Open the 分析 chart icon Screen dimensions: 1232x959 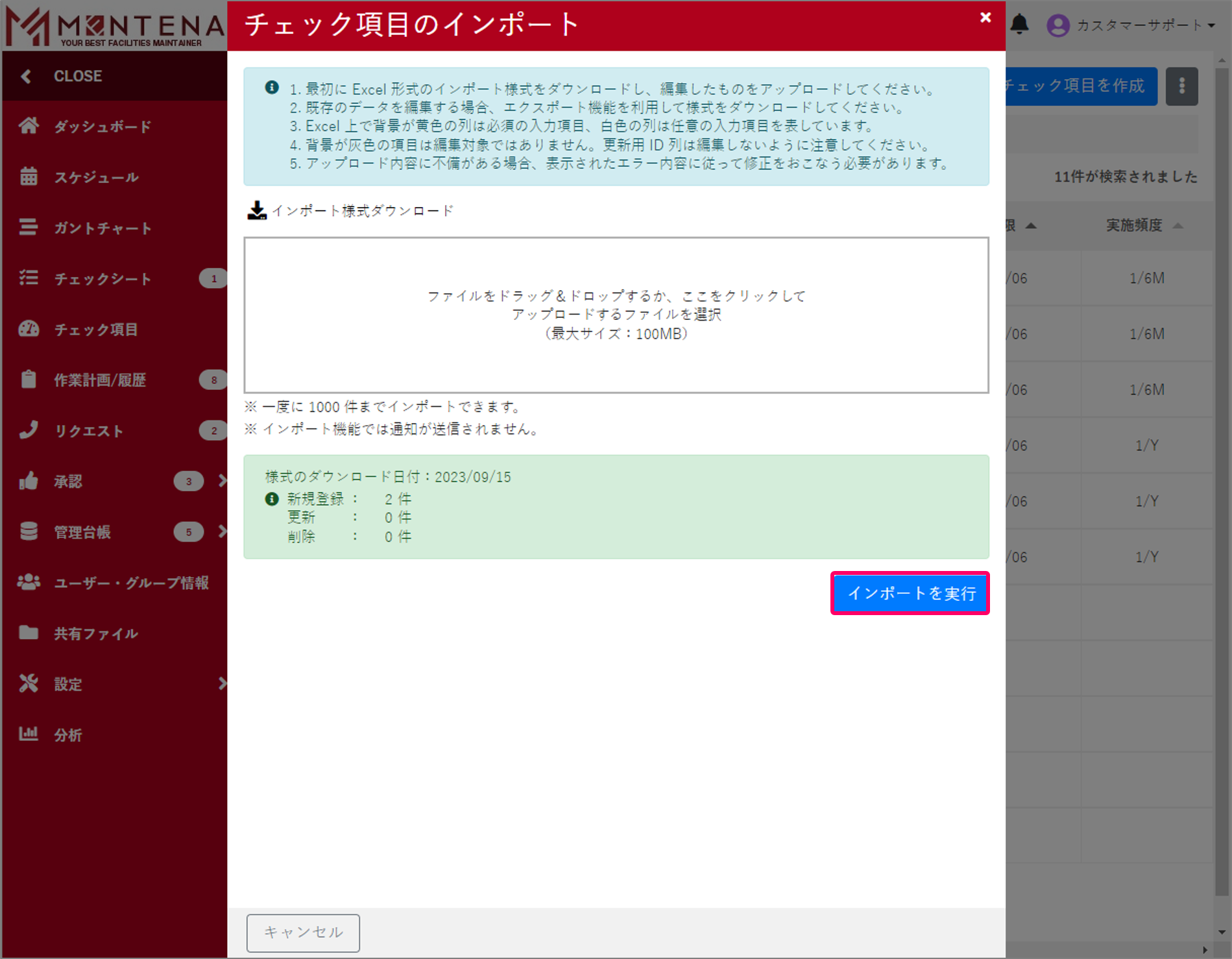pyautogui.click(x=29, y=734)
